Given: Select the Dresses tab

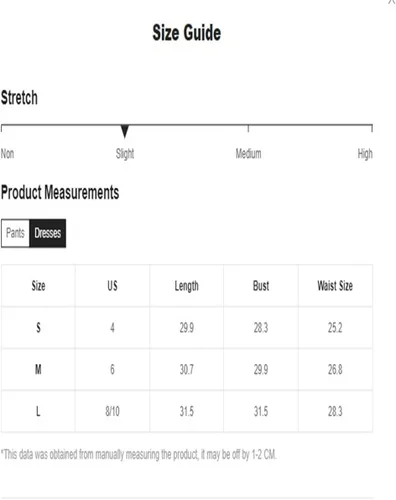Looking at the screenshot, I should pyautogui.click(x=48, y=233).
